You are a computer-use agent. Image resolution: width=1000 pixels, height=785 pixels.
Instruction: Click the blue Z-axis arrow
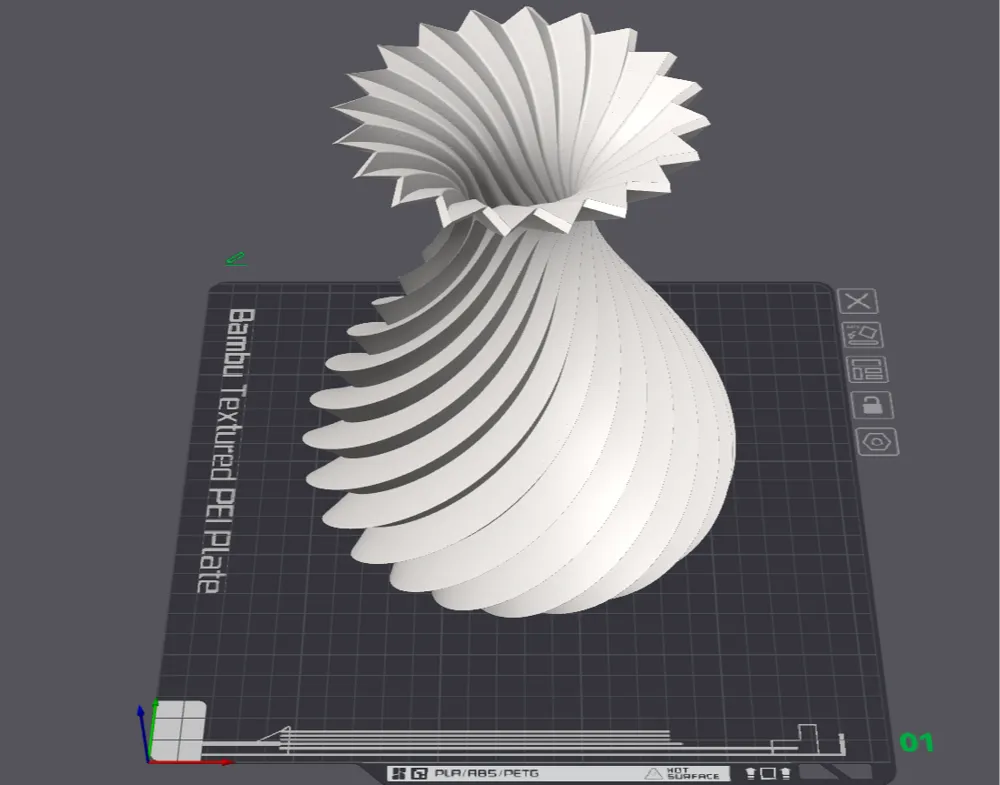click(x=143, y=732)
